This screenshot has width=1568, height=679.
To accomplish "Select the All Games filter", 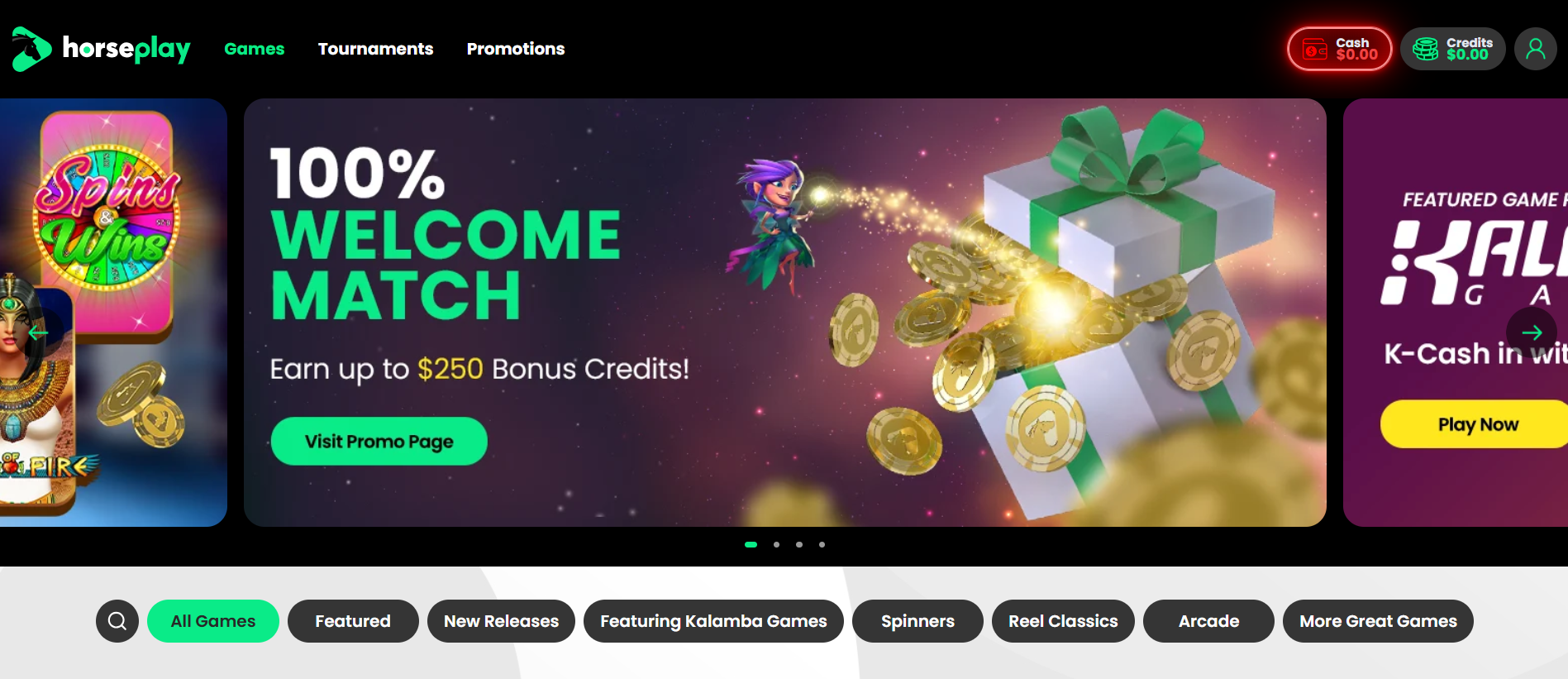I will (213, 621).
